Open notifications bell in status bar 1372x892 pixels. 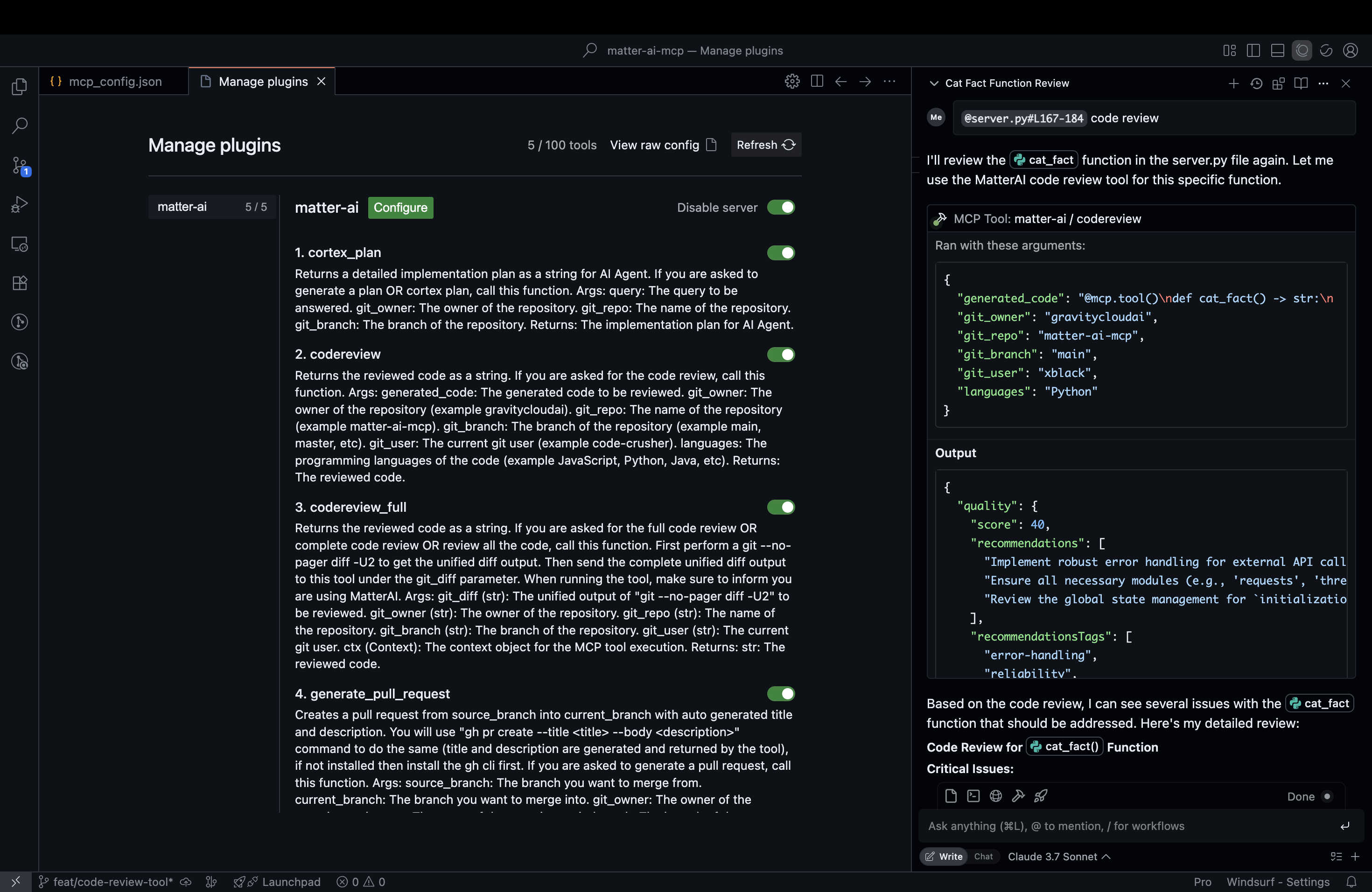point(1351,882)
